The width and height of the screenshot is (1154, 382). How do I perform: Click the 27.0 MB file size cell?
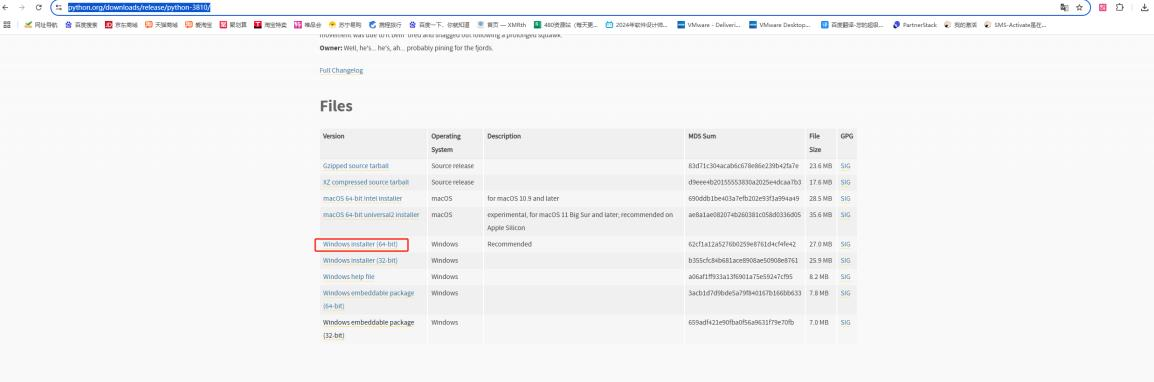(821, 244)
